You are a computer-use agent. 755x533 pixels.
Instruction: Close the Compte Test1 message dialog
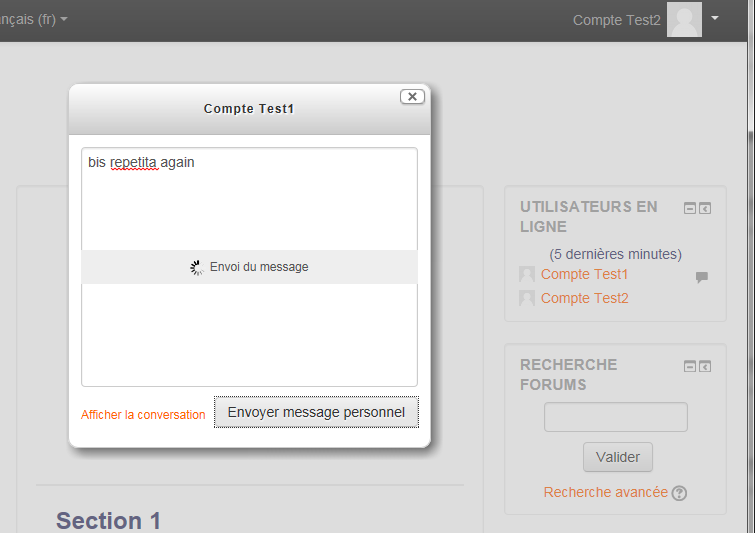point(412,97)
